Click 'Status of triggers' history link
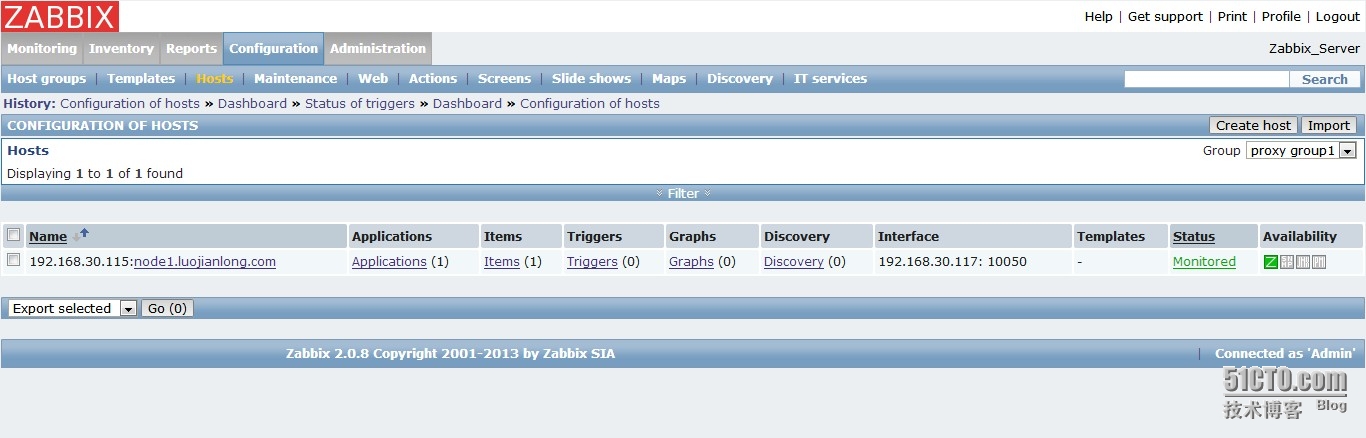The height and width of the screenshot is (438, 1366). click(x=360, y=103)
